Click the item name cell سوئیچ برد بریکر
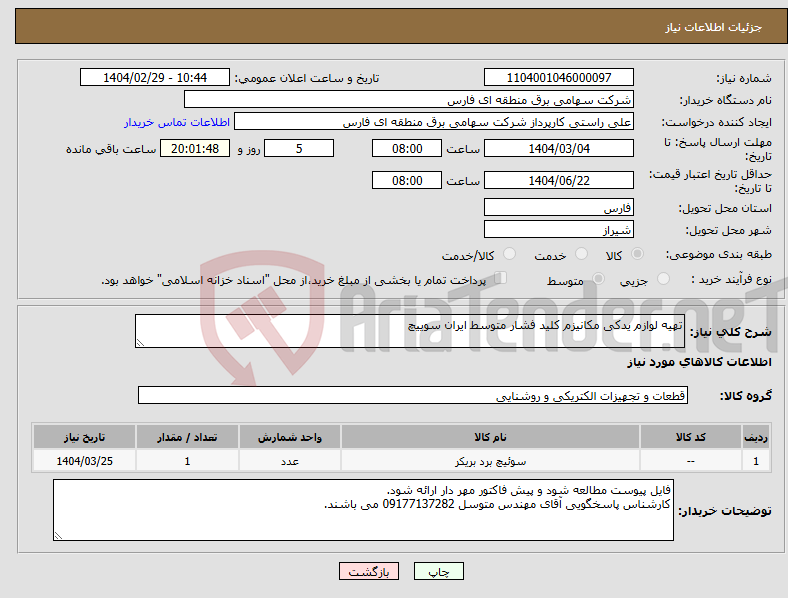 pyautogui.click(x=490, y=461)
